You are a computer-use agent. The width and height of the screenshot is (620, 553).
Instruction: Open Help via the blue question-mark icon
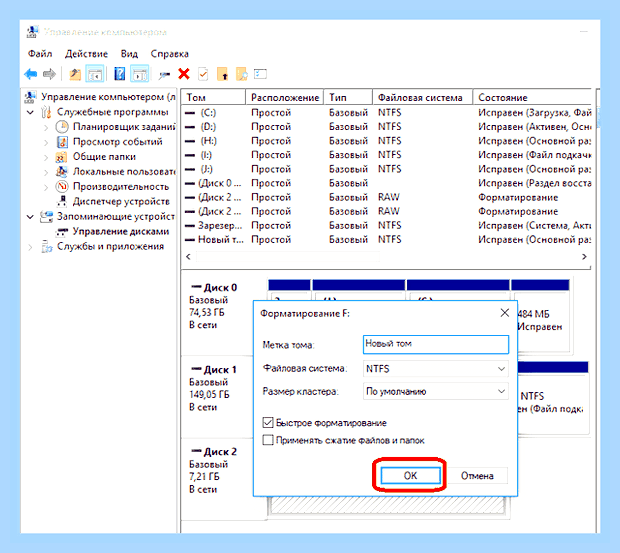click(119, 74)
